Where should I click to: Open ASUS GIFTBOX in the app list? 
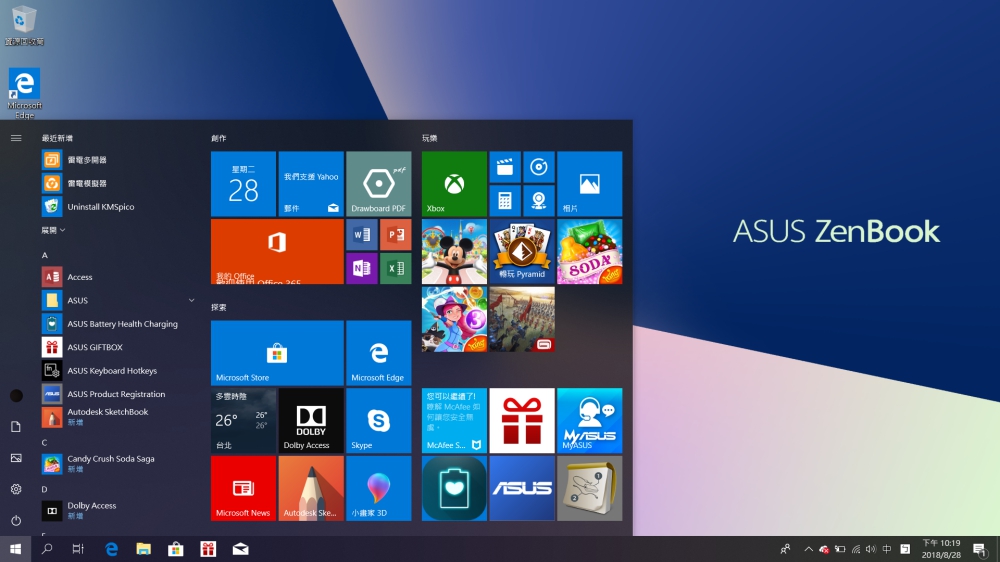click(119, 347)
